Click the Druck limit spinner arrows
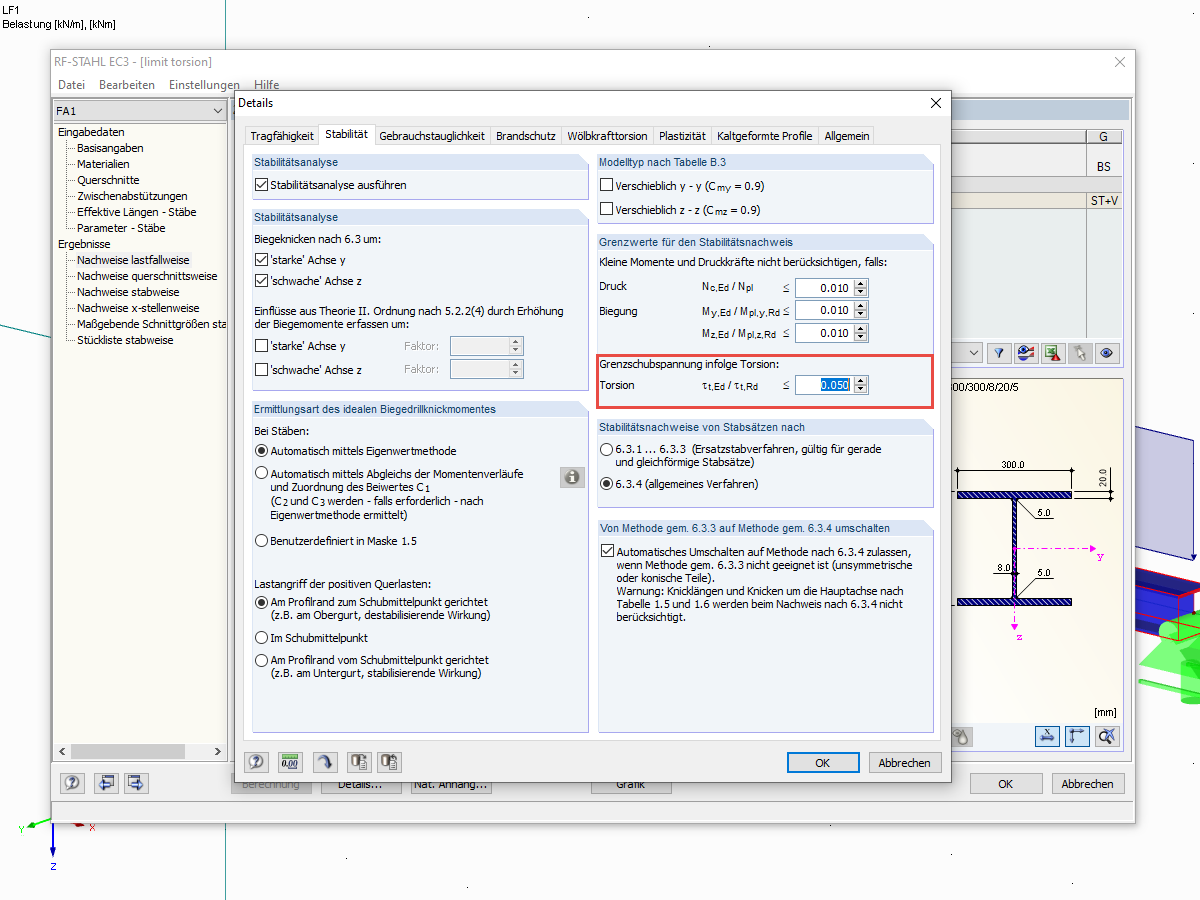This screenshot has width=1200, height=900. 861,288
